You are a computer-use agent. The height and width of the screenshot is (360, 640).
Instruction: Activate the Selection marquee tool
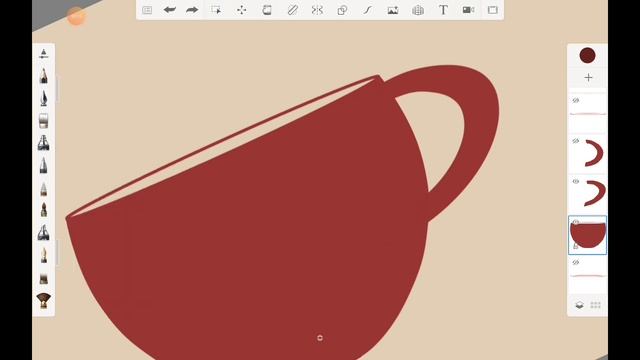tap(216, 10)
